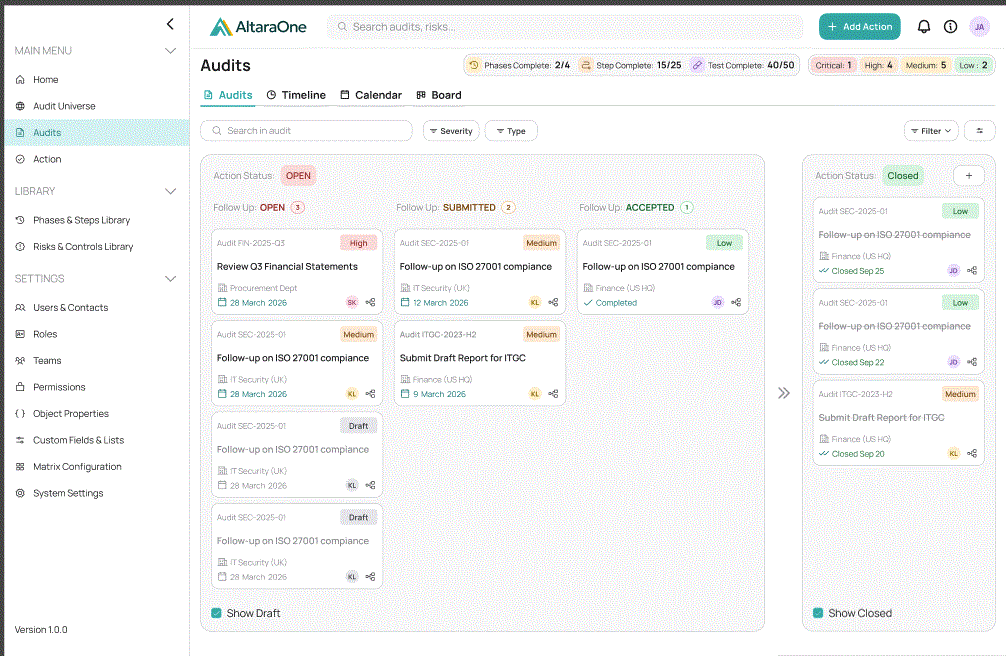Image resolution: width=1006 pixels, height=656 pixels.
Task: Switch to the Audits tab
Action: [228, 95]
